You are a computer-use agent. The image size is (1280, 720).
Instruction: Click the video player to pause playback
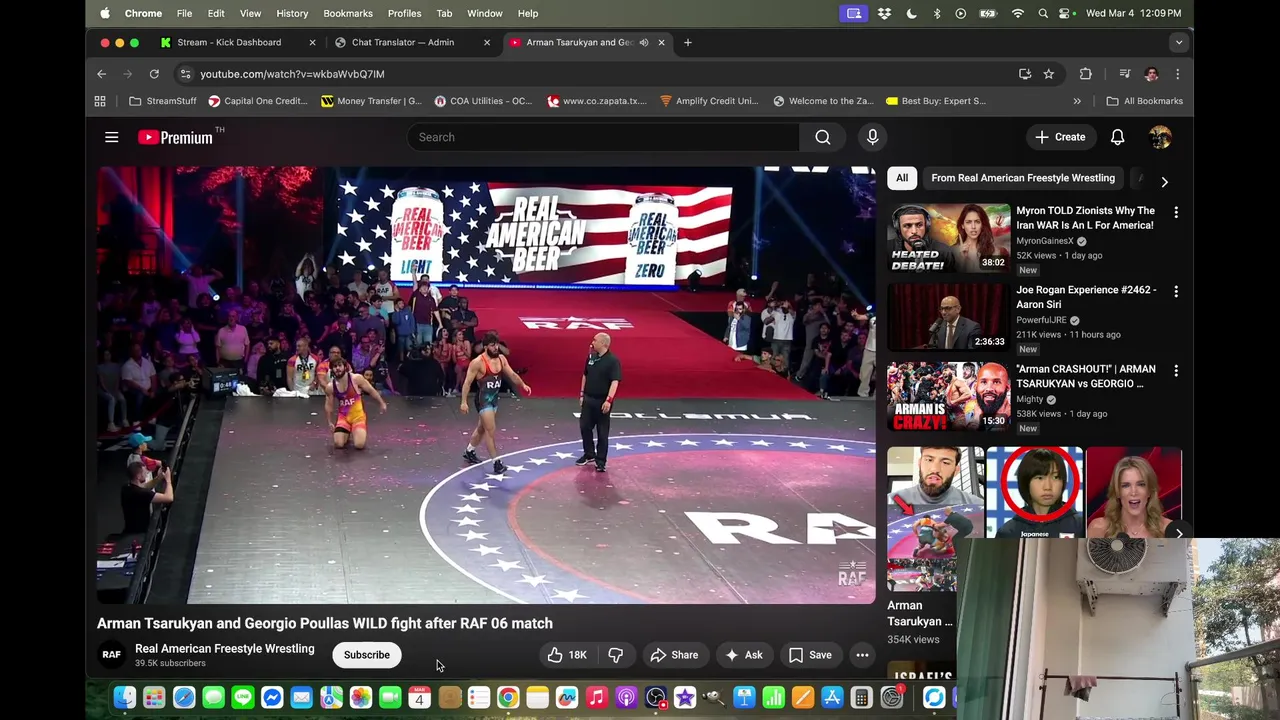pyautogui.click(x=486, y=385)
